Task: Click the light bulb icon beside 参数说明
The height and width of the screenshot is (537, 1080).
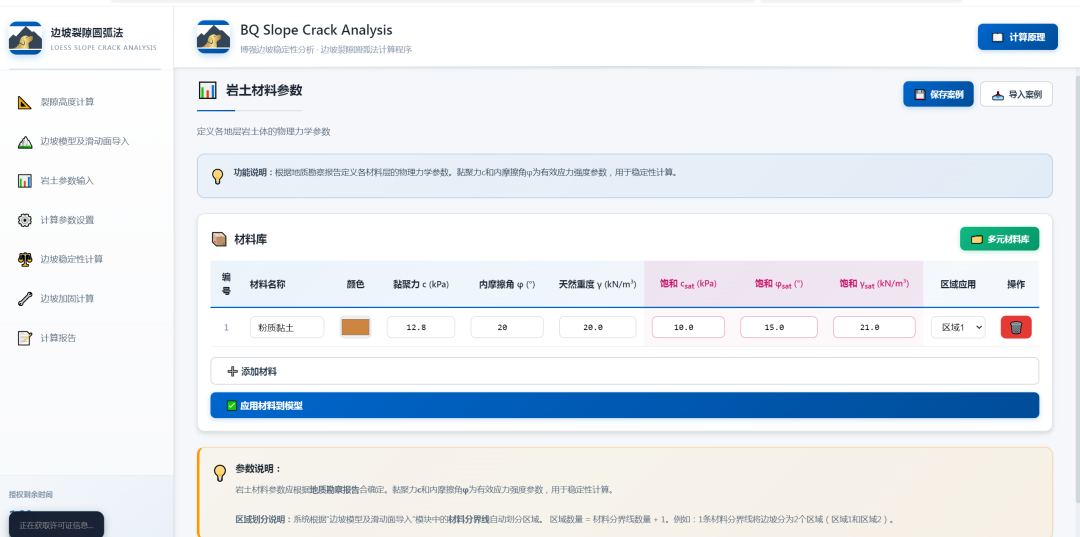Action: (220, 473)
